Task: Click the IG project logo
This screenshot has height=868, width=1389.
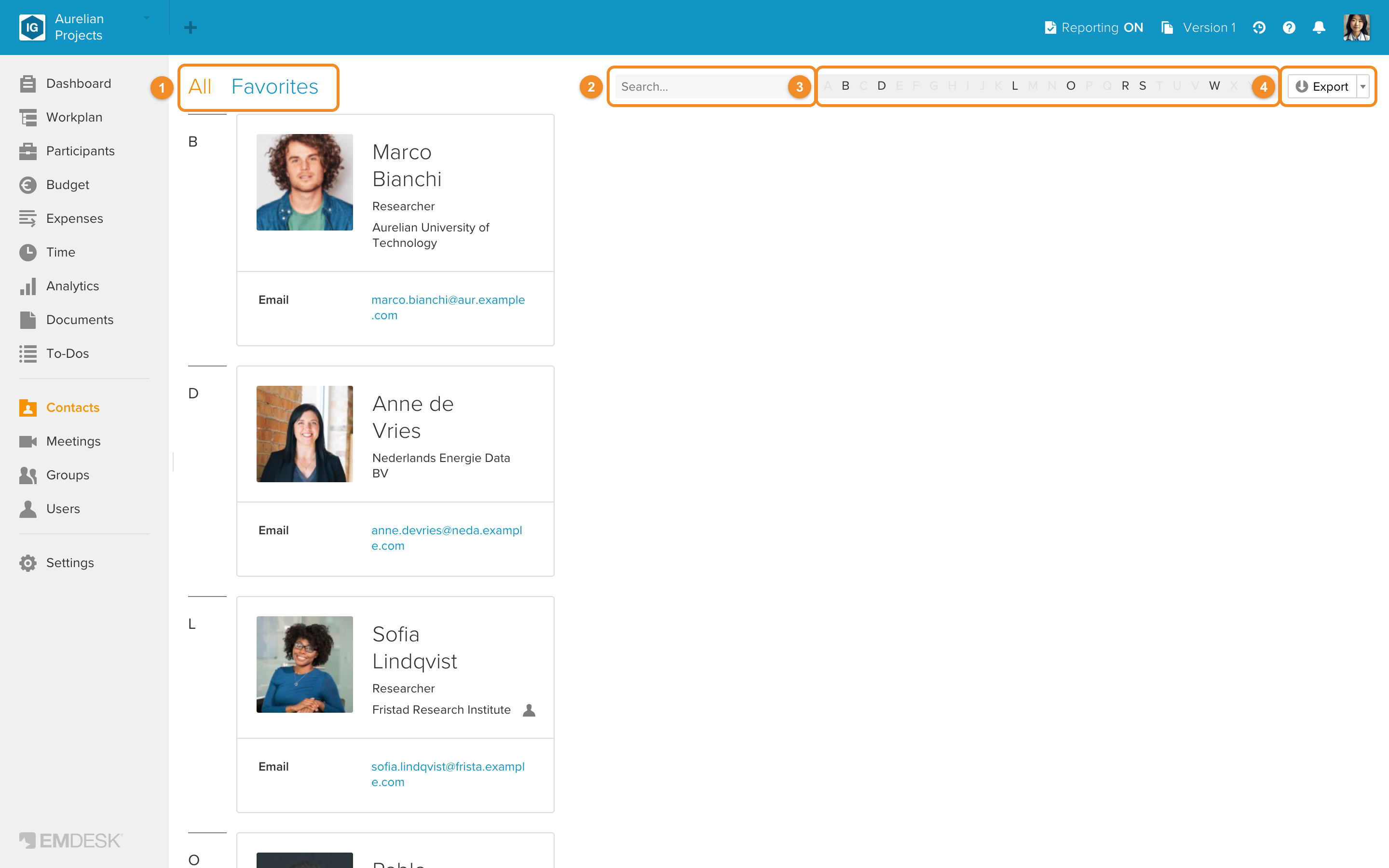Action: (x=32, y=27)
